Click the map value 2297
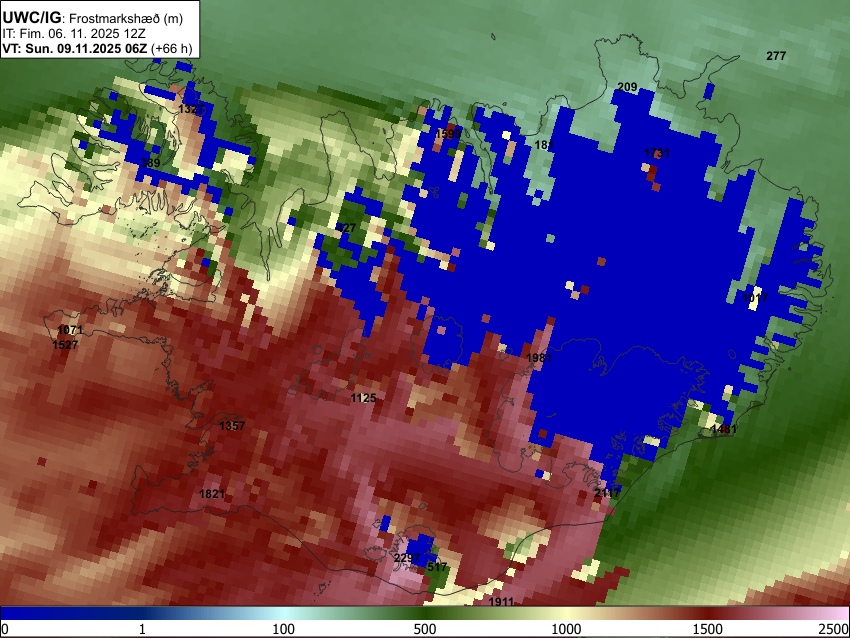 (407, 558)
